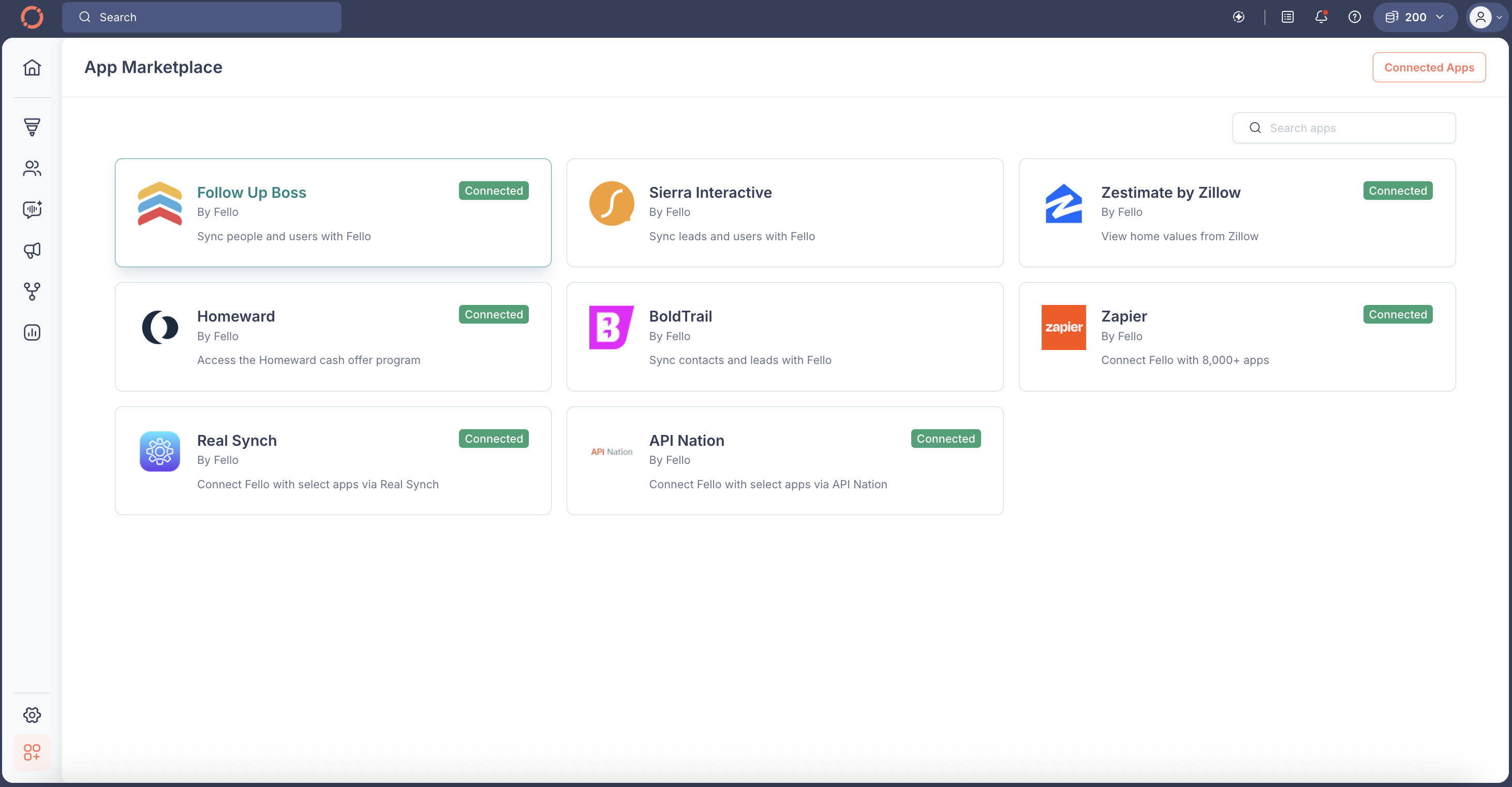Open the Zapier app title
Image resolution: width=1512 pixels, height=787 pixels.
coord(1123,316)
